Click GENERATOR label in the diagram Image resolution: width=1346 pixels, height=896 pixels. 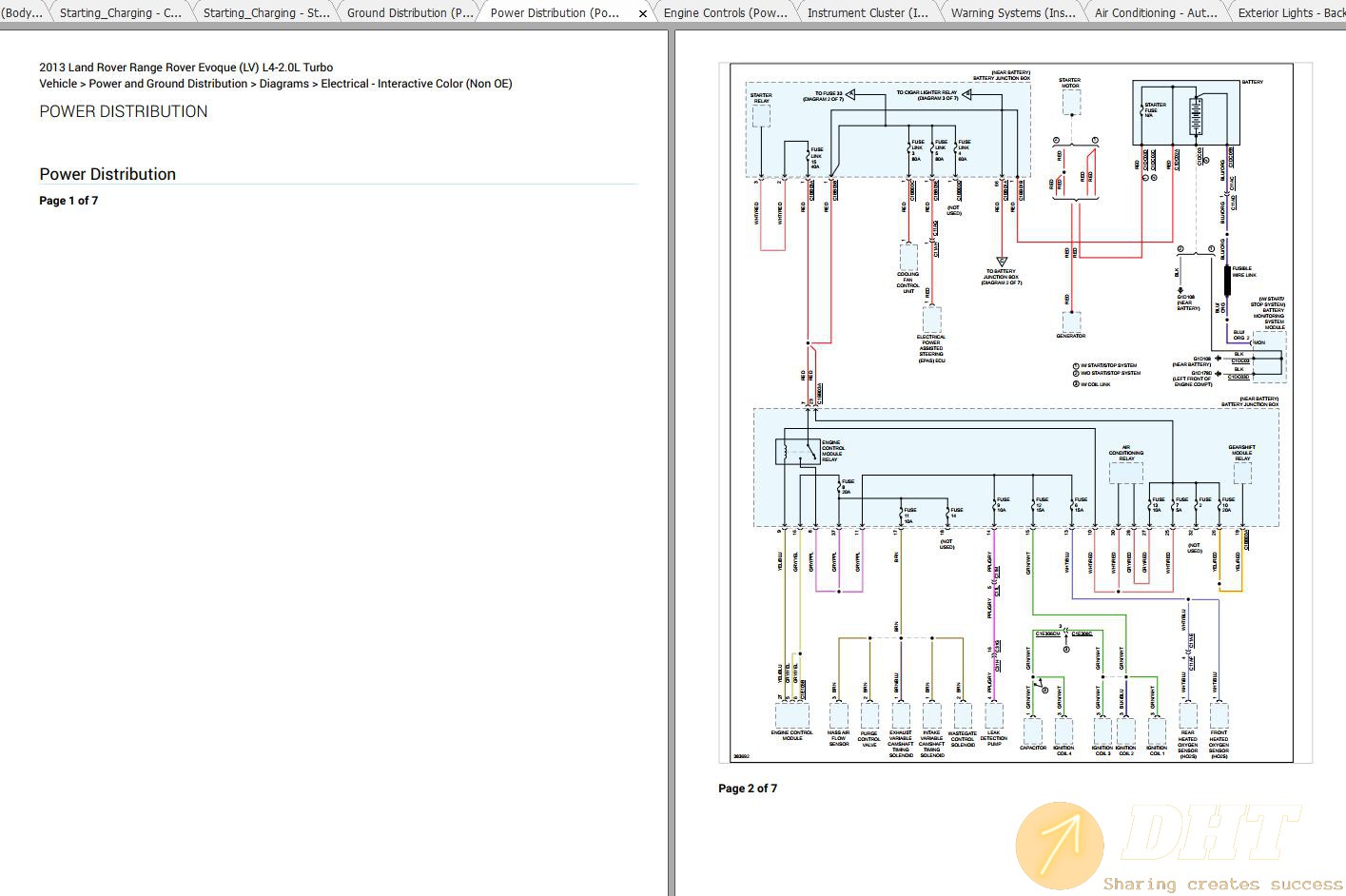click(x=1070, y=336)
